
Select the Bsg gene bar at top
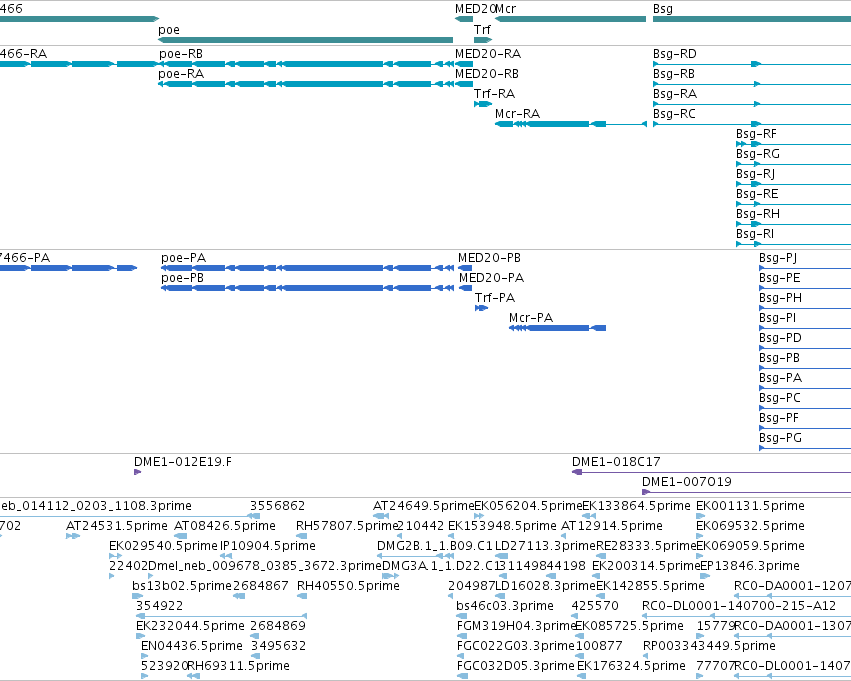coord(752,19)
